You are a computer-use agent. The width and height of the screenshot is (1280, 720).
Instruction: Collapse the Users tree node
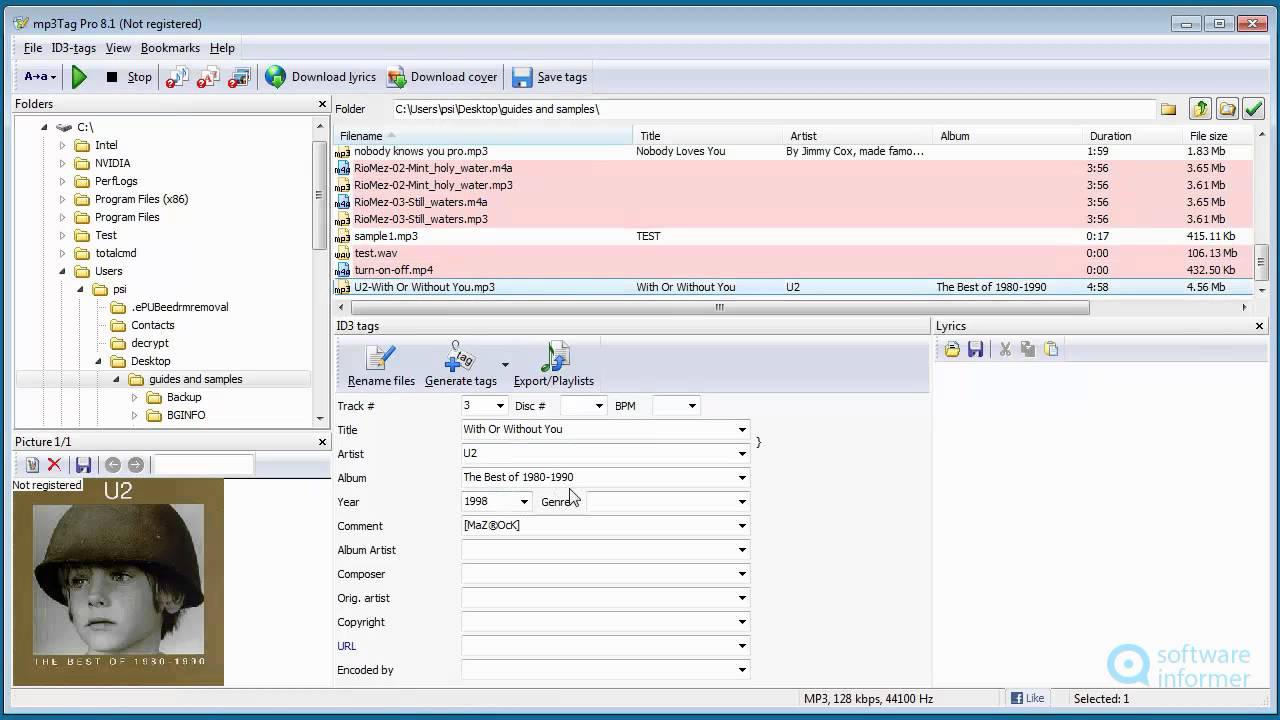click(62, 272)
